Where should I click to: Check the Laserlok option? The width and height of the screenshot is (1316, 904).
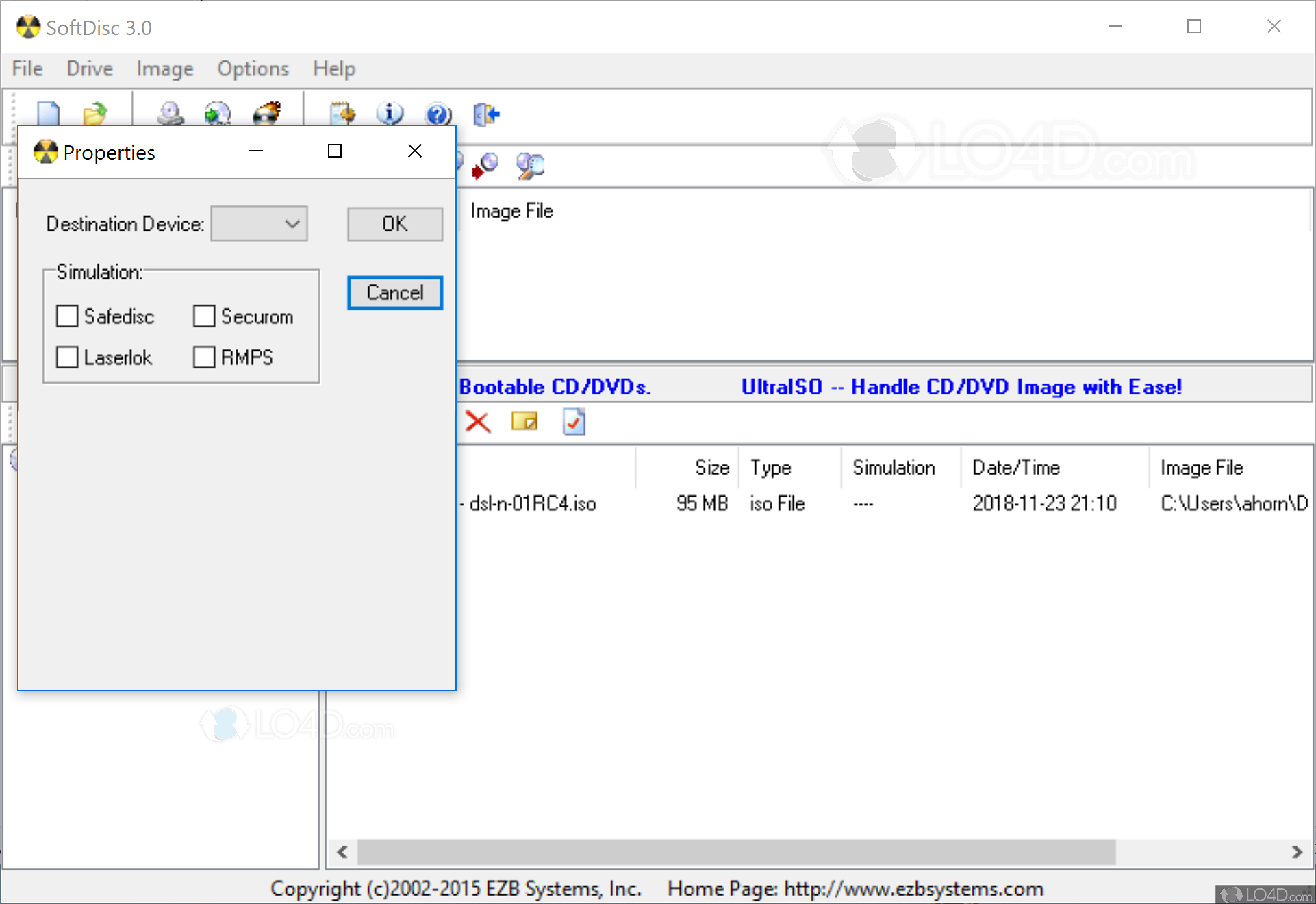click(67, 357)
